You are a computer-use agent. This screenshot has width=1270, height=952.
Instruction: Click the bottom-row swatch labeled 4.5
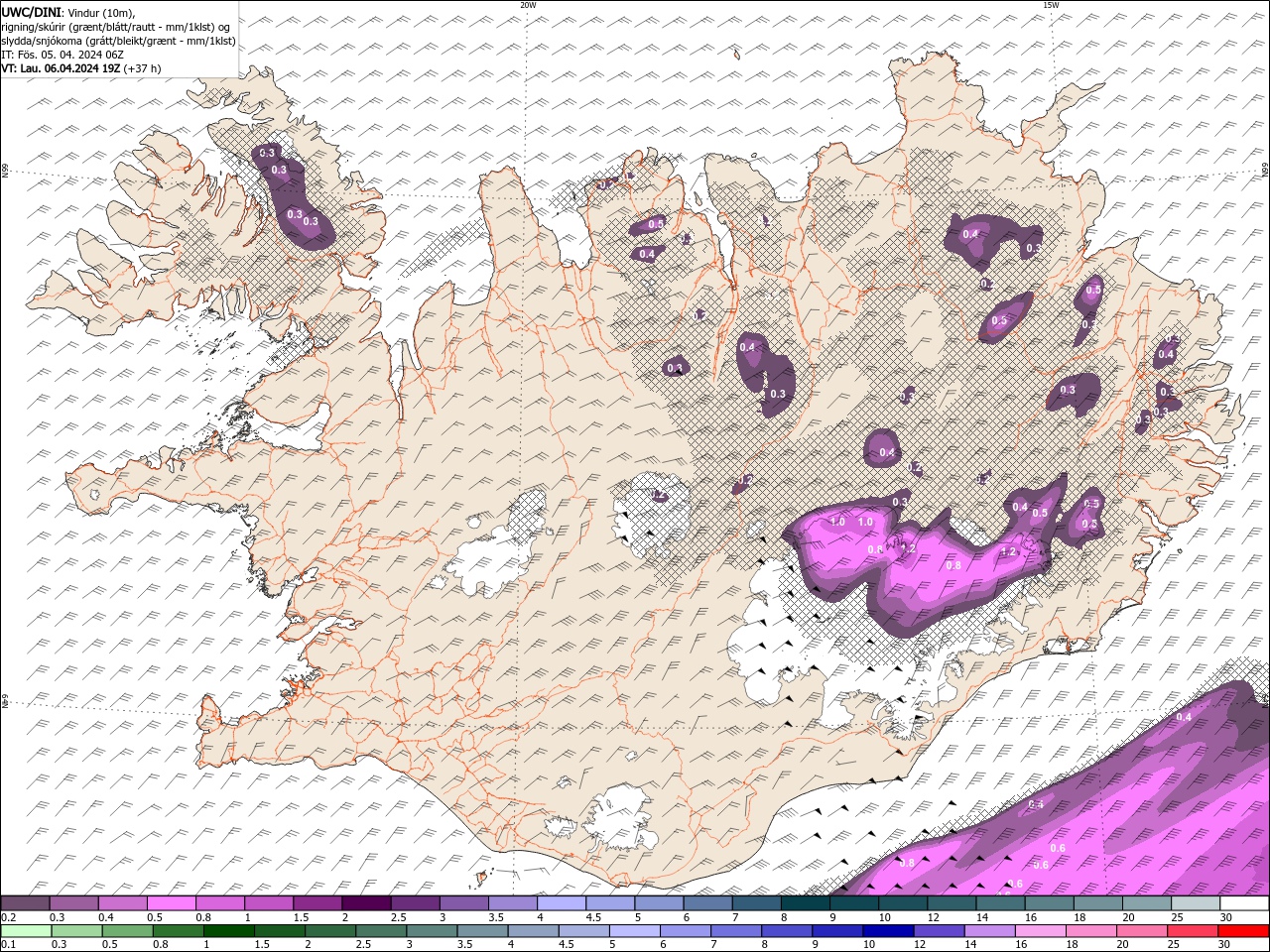[583, 931]
